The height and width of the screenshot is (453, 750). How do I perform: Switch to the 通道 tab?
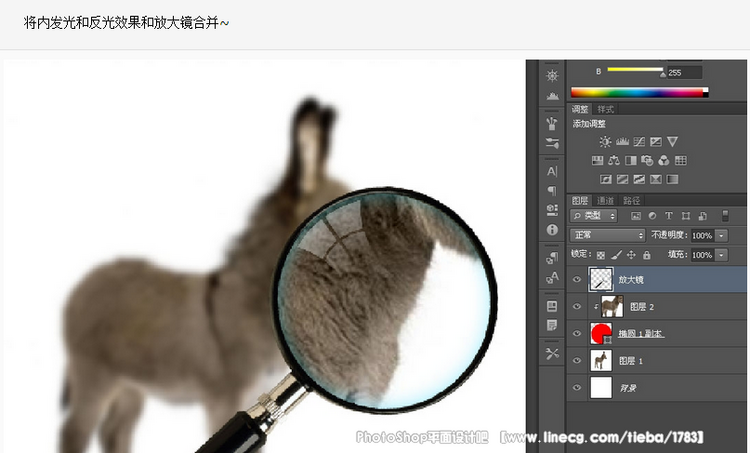pyautogui.click(x=605, y=200)
